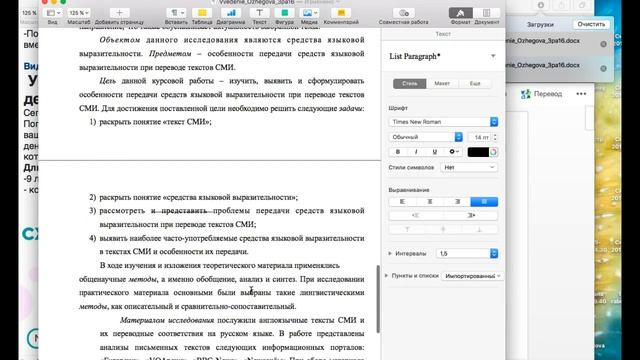Click the font size stepper arrows
This screenshot has height=360, width=640.
(495, 137)
